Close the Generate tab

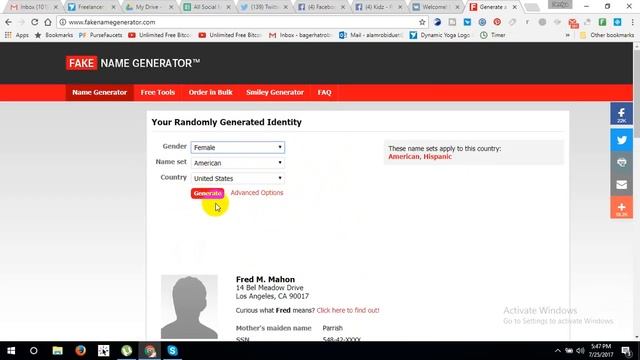[x=515, y=7]
